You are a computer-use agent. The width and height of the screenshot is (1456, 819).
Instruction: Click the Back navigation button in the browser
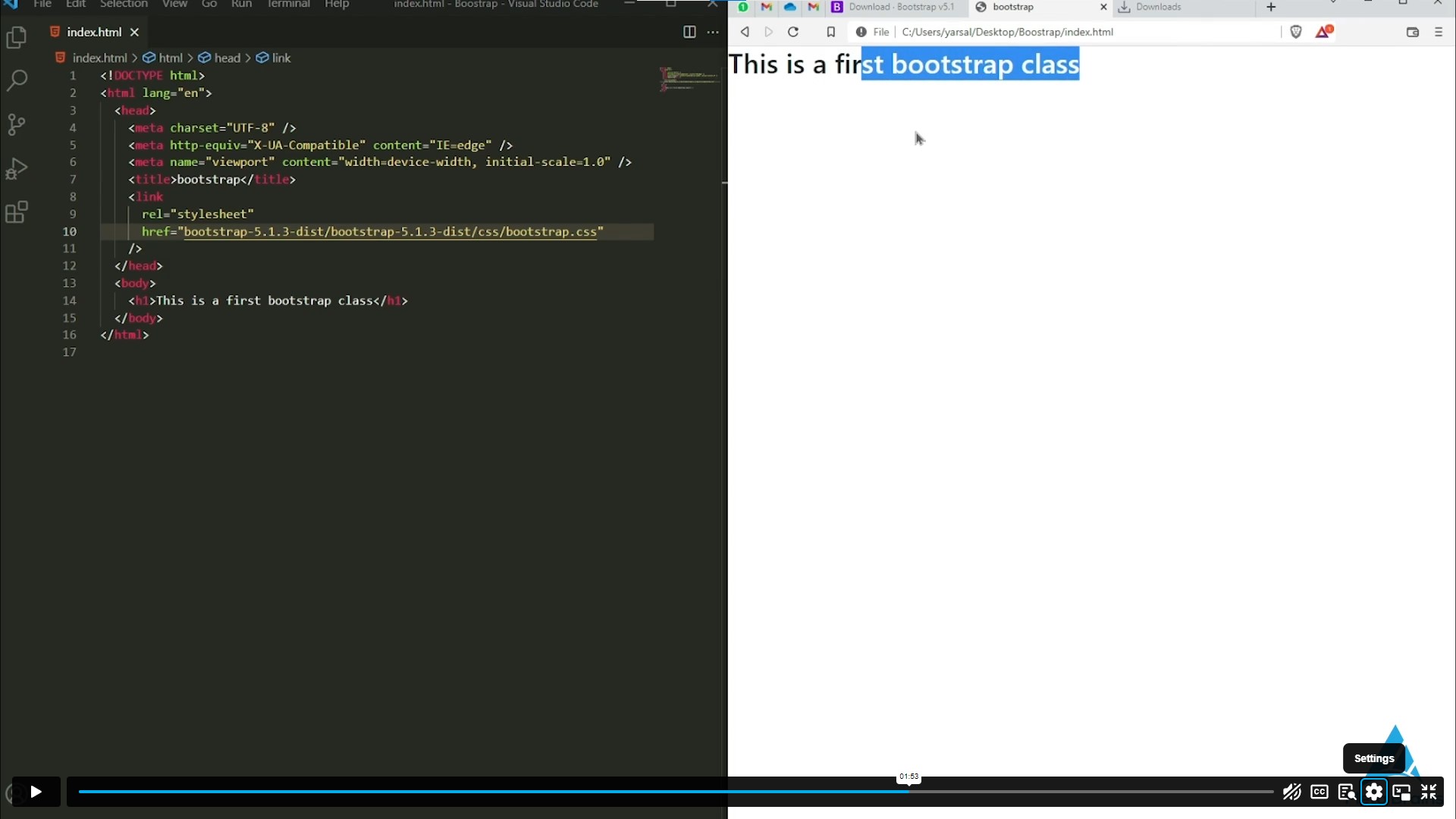(x=745, y=32)
